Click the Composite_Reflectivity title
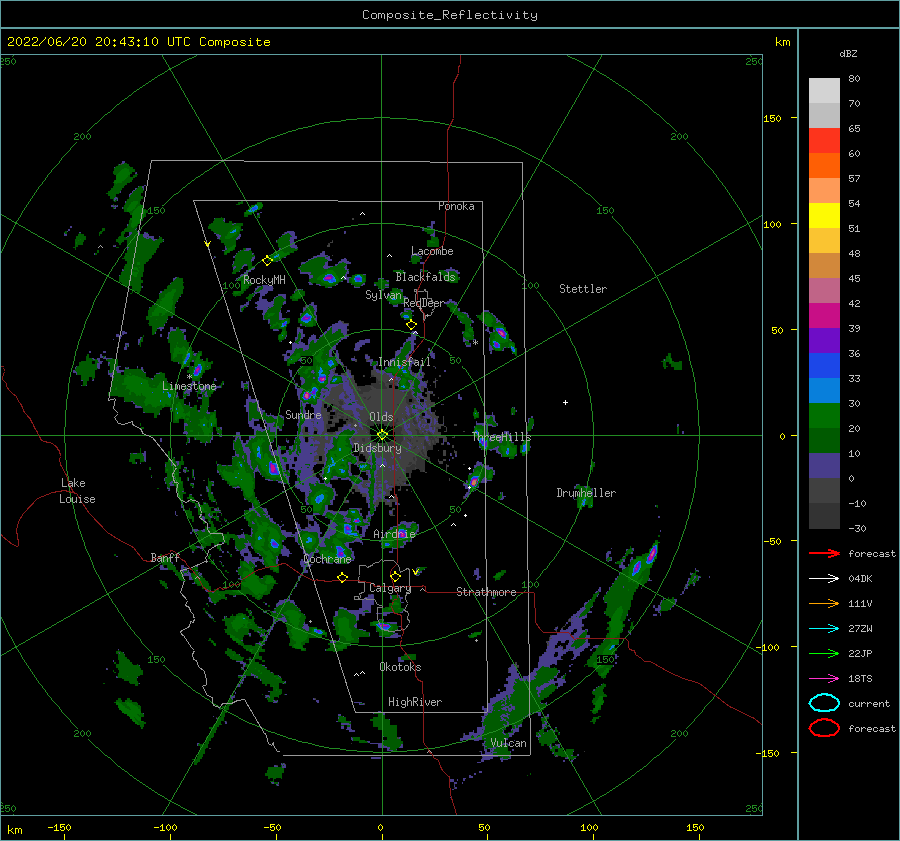 click(x=449, y=15)
